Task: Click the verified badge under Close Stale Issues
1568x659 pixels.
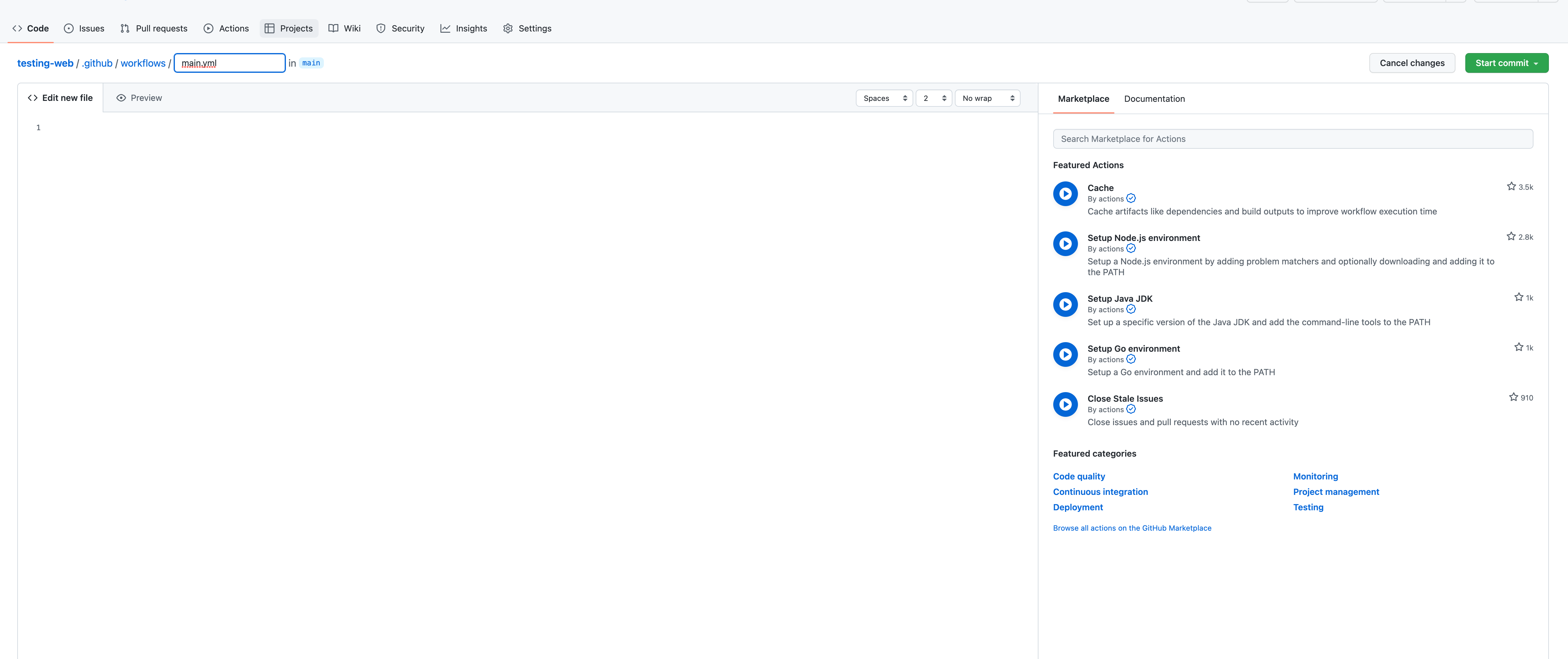Action: (x=1131, y=409)
